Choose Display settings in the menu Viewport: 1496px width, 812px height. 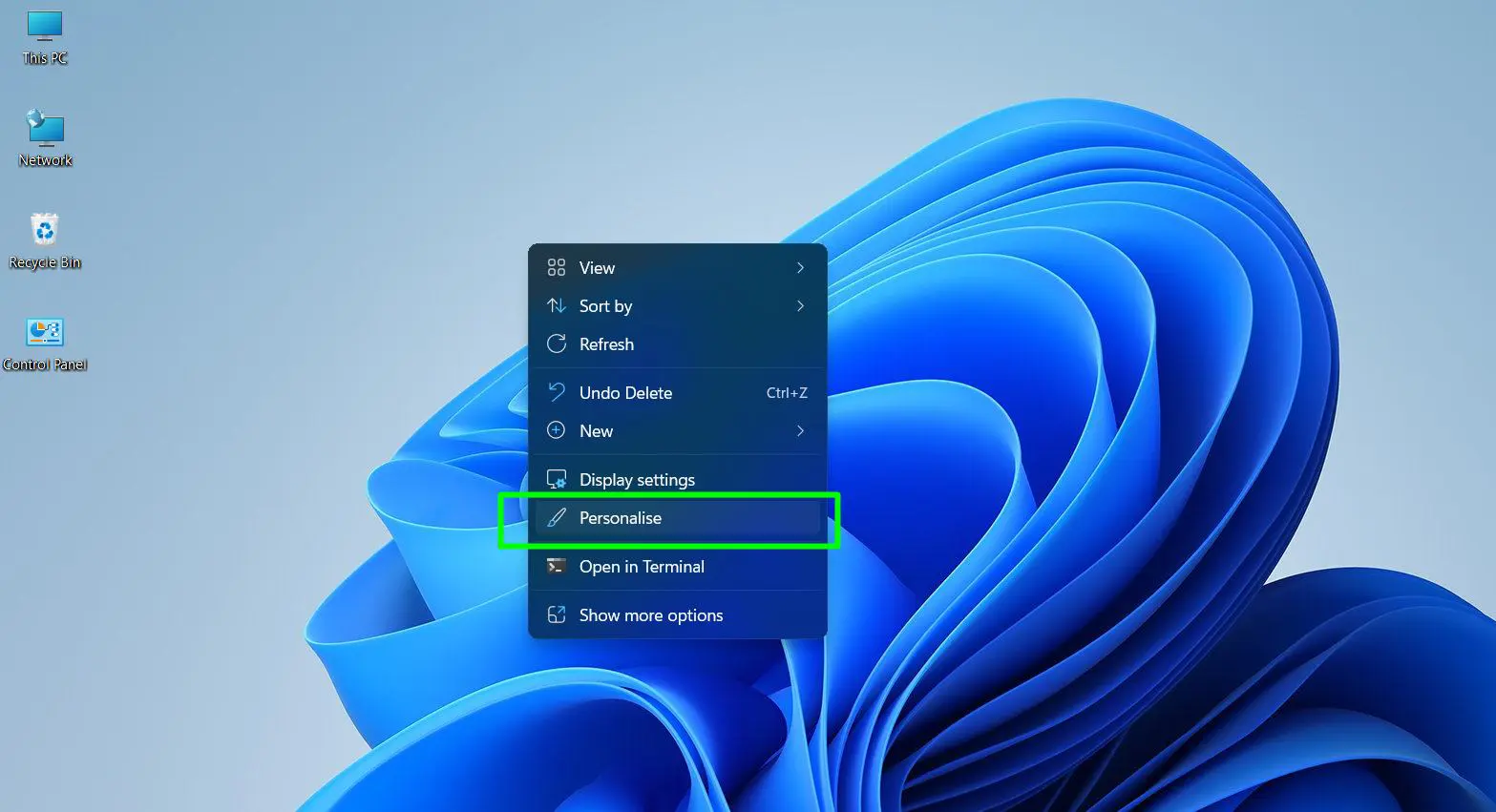(637, 478)
